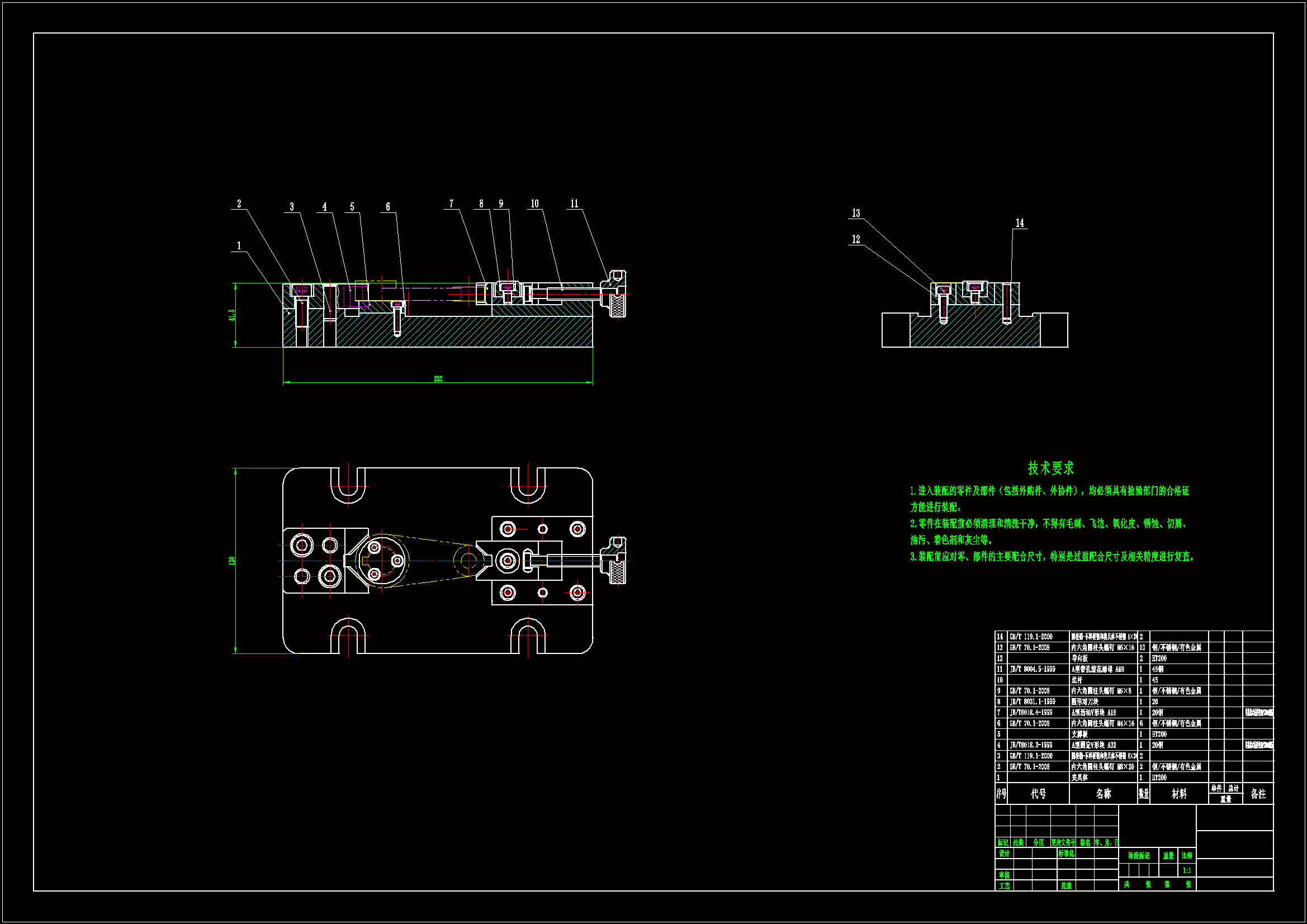This screenshot has width=1307, height=924.
Task: Click the 技术要求 heading text
Action: click(1050, 468)
